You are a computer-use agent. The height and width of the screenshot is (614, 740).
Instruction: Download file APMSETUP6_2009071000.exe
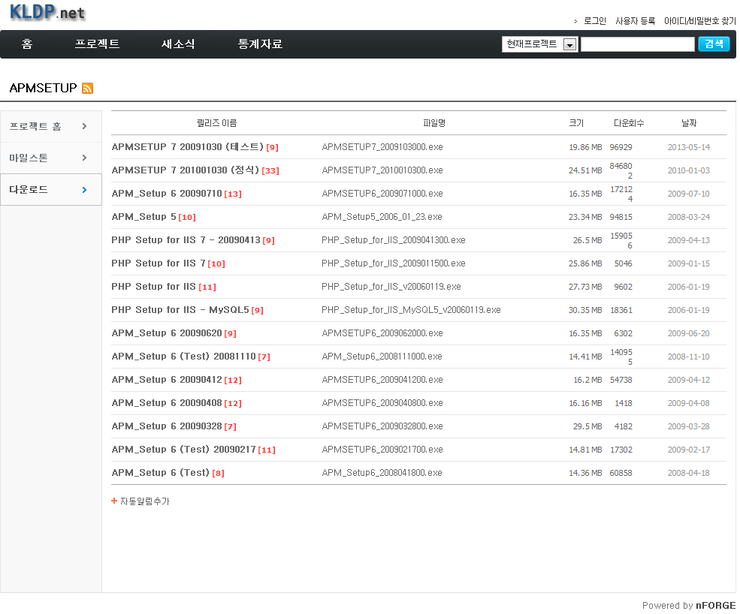coord(382,193)
